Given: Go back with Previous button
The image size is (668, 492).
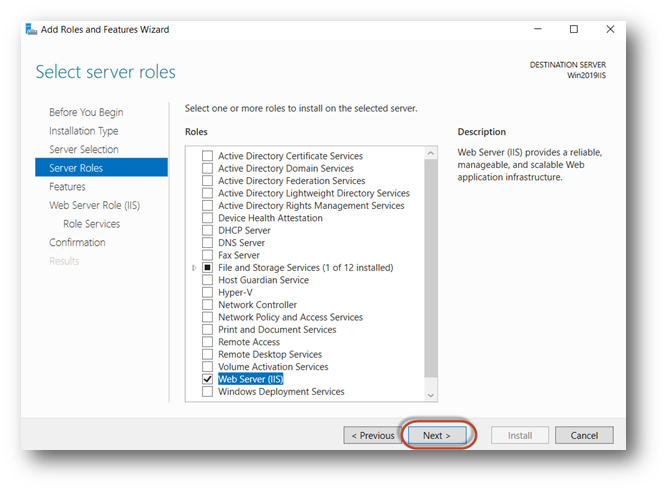Looking at the screenshot, I should pyautogui.click(x=370, y=436).
